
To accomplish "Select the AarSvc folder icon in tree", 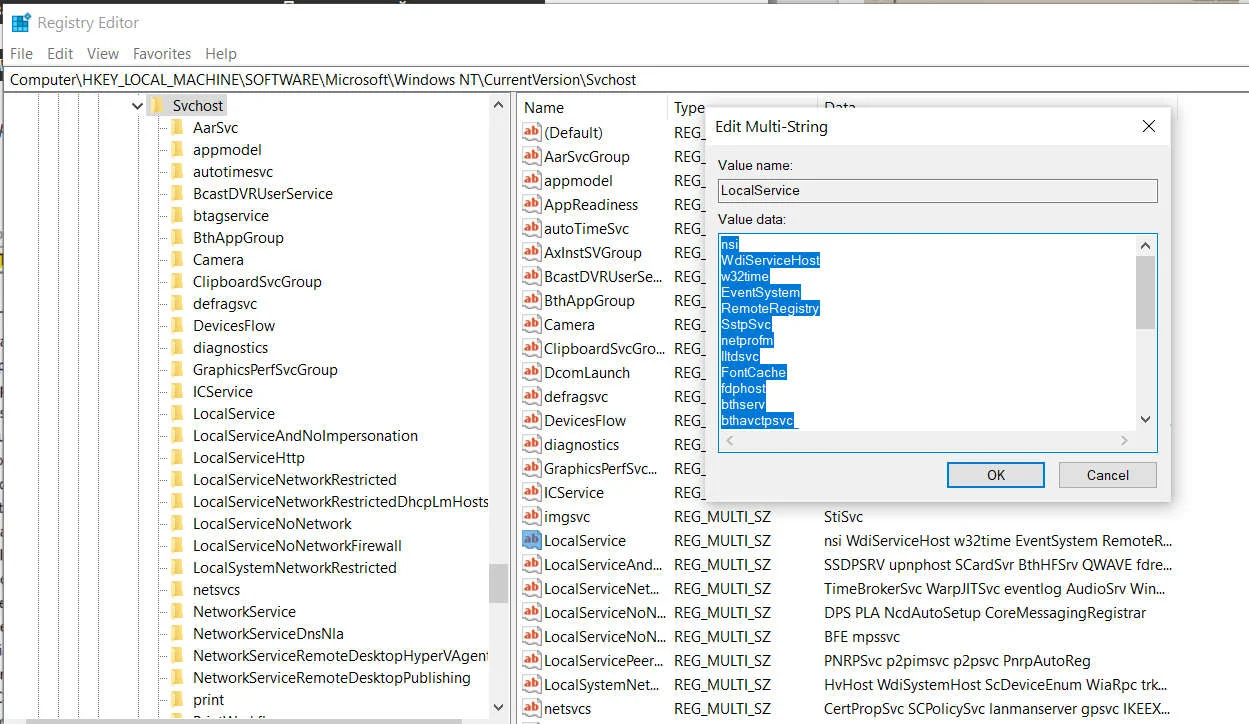I will click(177, 127).
